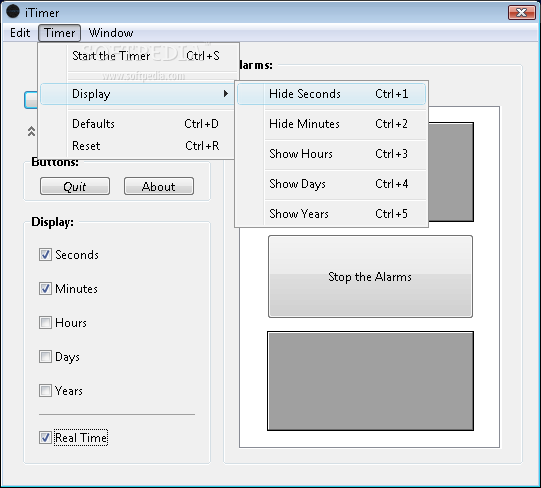Viewport: 541px width, 488px height.
Task: Choose Hide Minutes in submenu
Action: click(331, 124)
